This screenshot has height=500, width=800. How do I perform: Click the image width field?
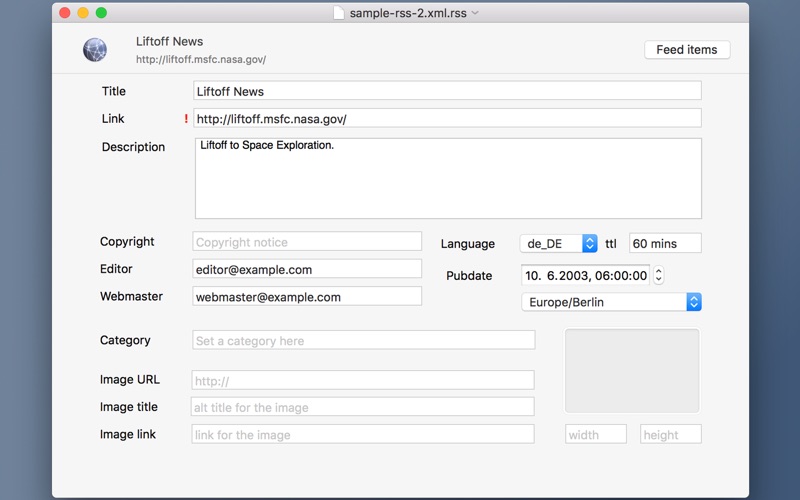pyautogui.click(x=596, y=434)
